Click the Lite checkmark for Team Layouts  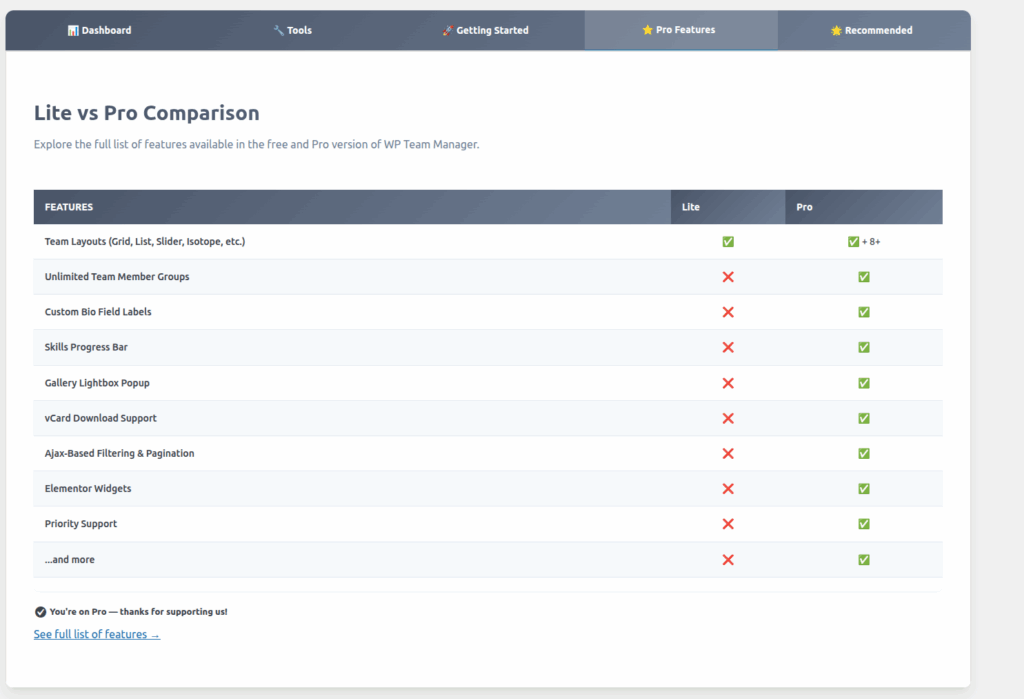point(728,242)
